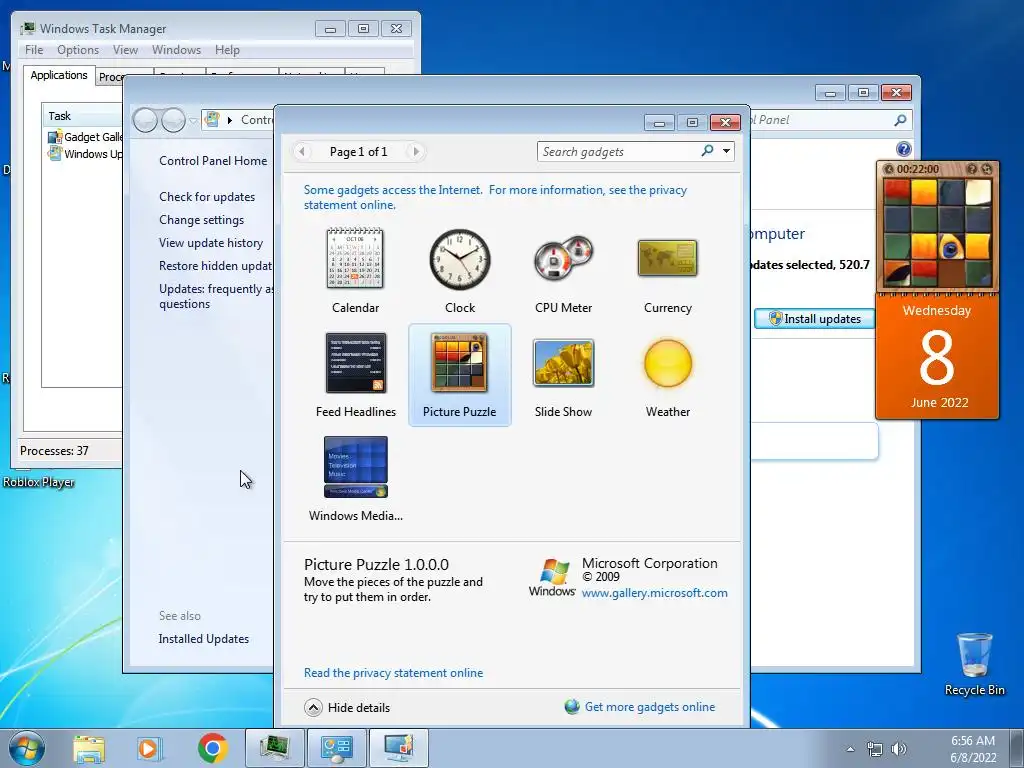Select the Slide Show gadget
The image size is (1024, 768).
[564, 375]
